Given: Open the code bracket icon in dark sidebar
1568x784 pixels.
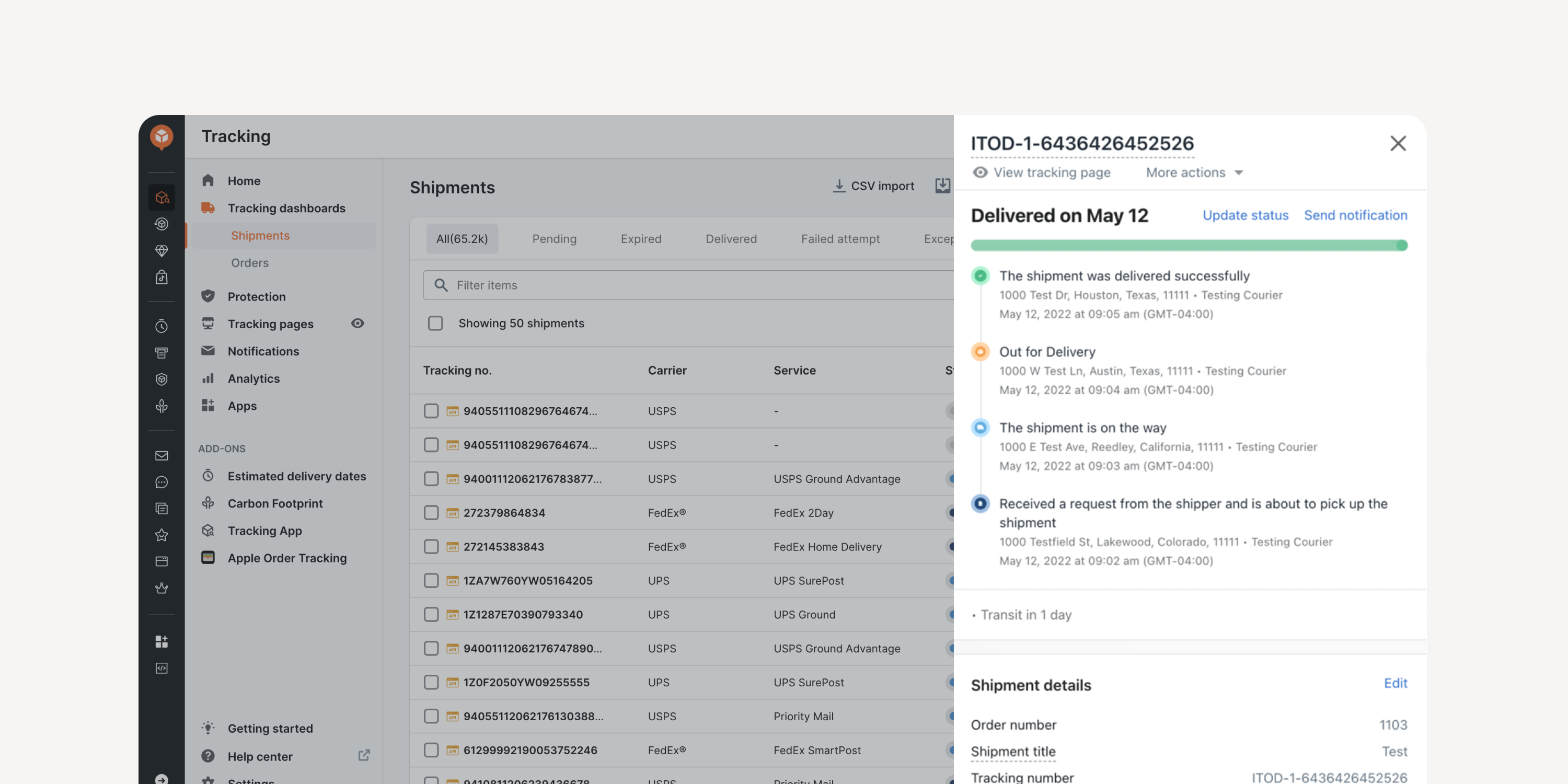Looking at the screenshot, I should [162, 668].
